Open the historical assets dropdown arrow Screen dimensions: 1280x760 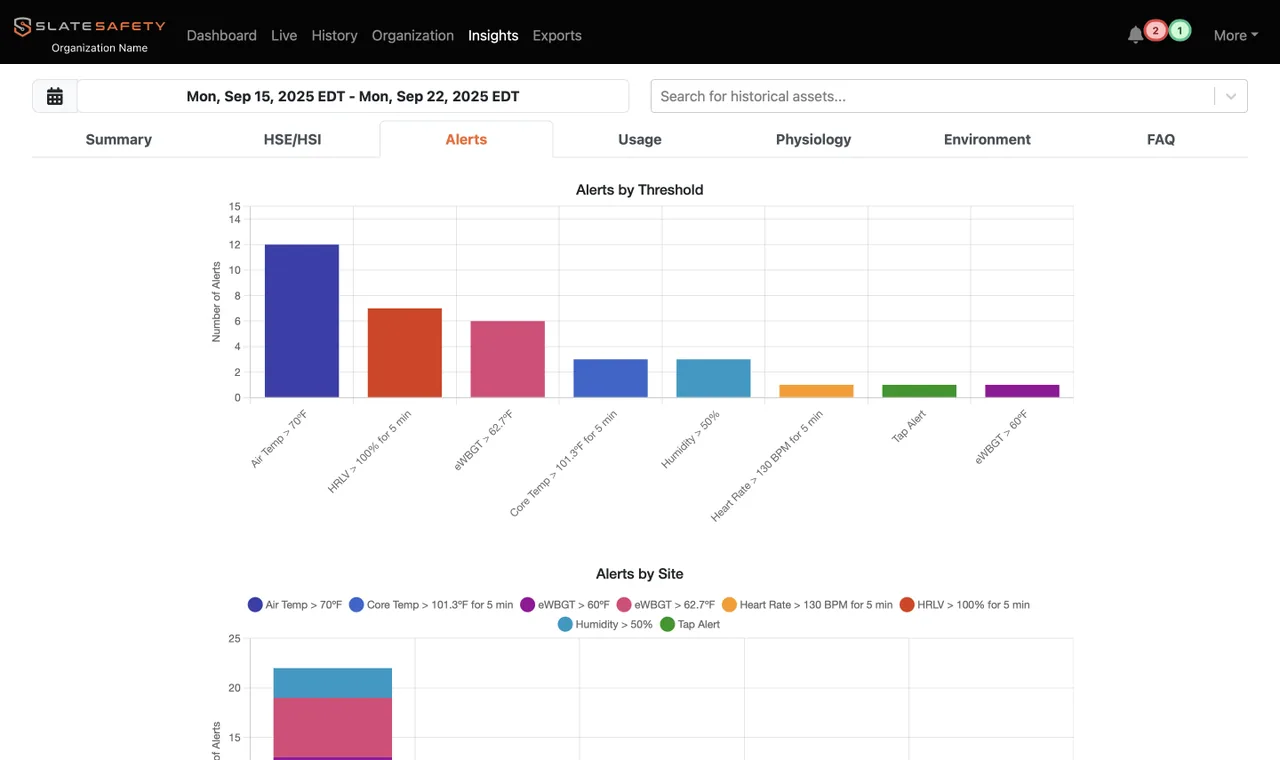1231,96
